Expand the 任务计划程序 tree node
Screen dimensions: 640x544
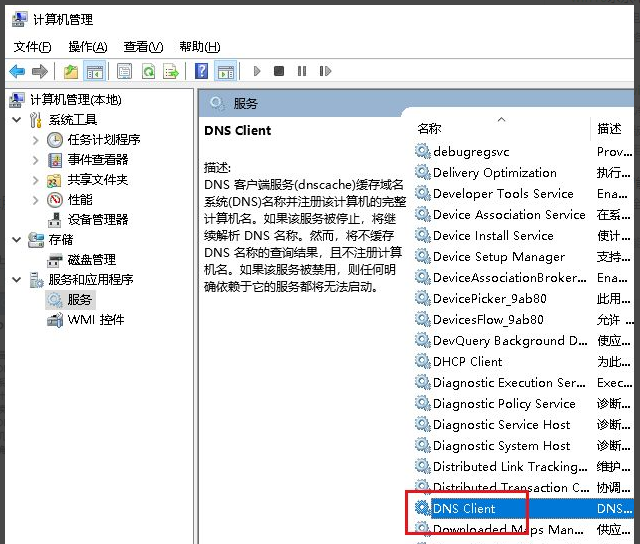(36, 140)
